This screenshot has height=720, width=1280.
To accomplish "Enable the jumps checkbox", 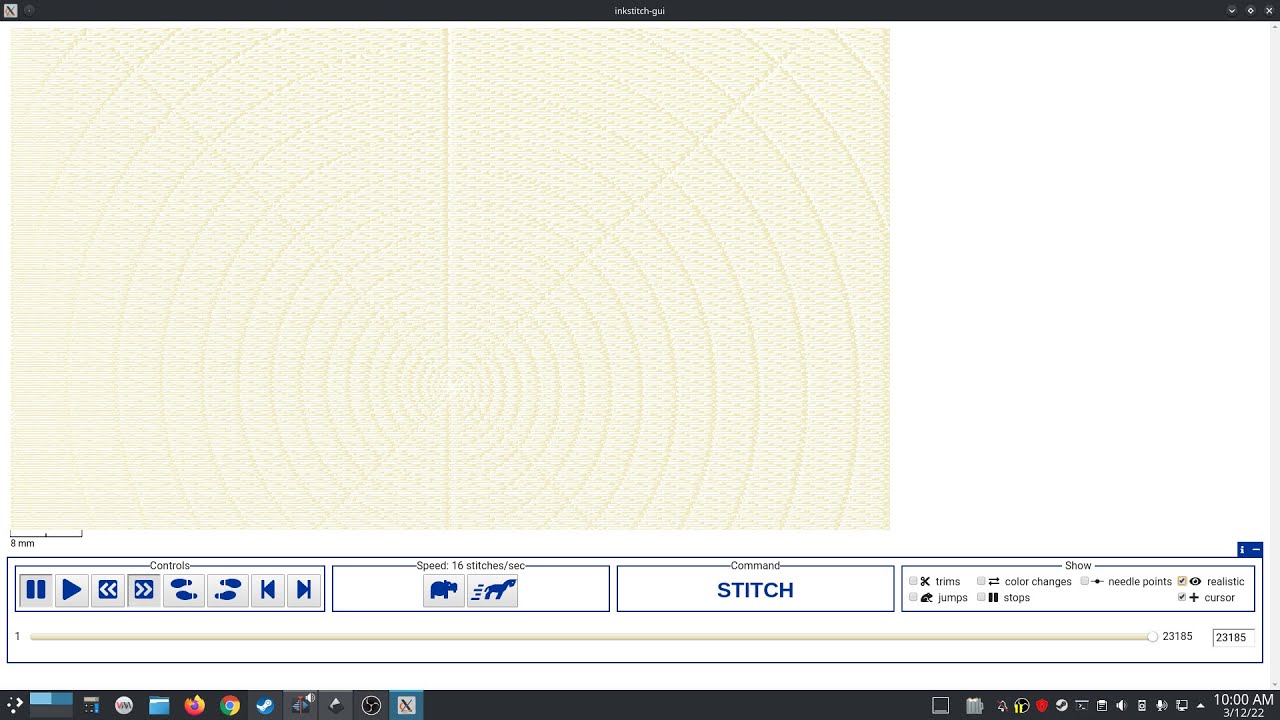I will click(x=913, y=597).
